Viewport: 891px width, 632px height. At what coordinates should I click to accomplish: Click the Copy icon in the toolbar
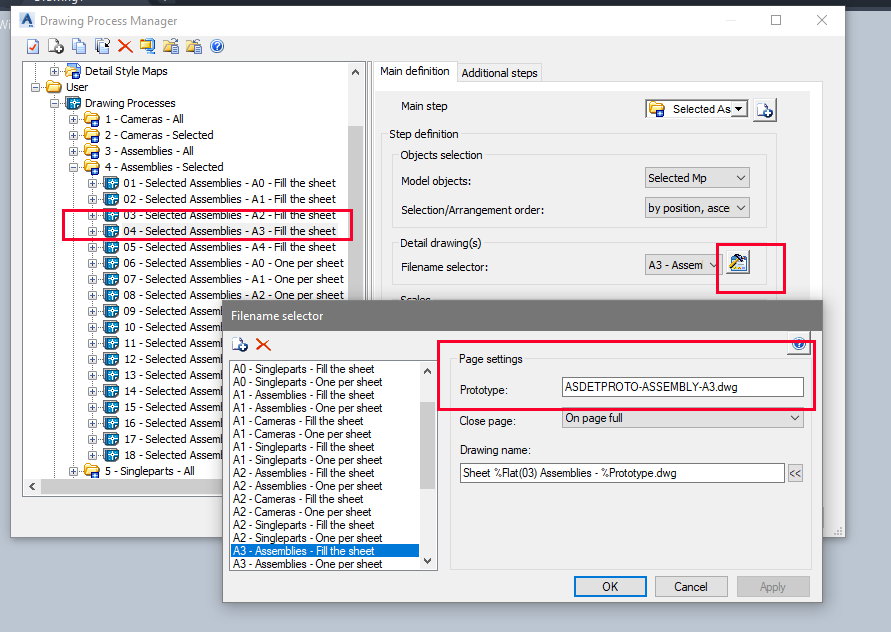[78, 46]
